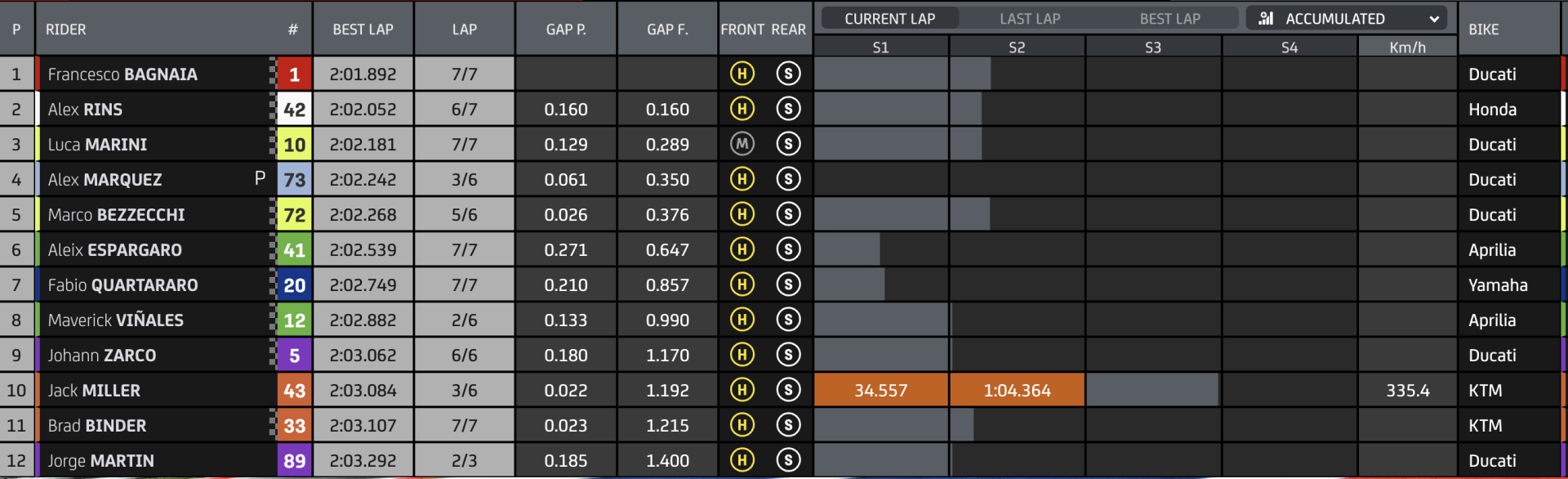1568x479 pixels.
Task: Select the Km/h column header
Action: click(1407, 47)
